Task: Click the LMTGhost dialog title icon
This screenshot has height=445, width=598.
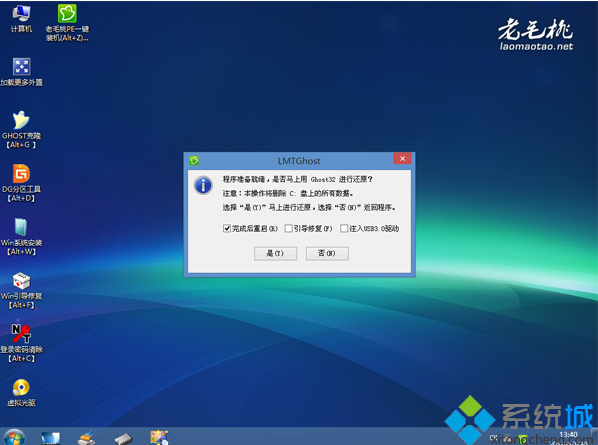Action: (x=194, y=161)
